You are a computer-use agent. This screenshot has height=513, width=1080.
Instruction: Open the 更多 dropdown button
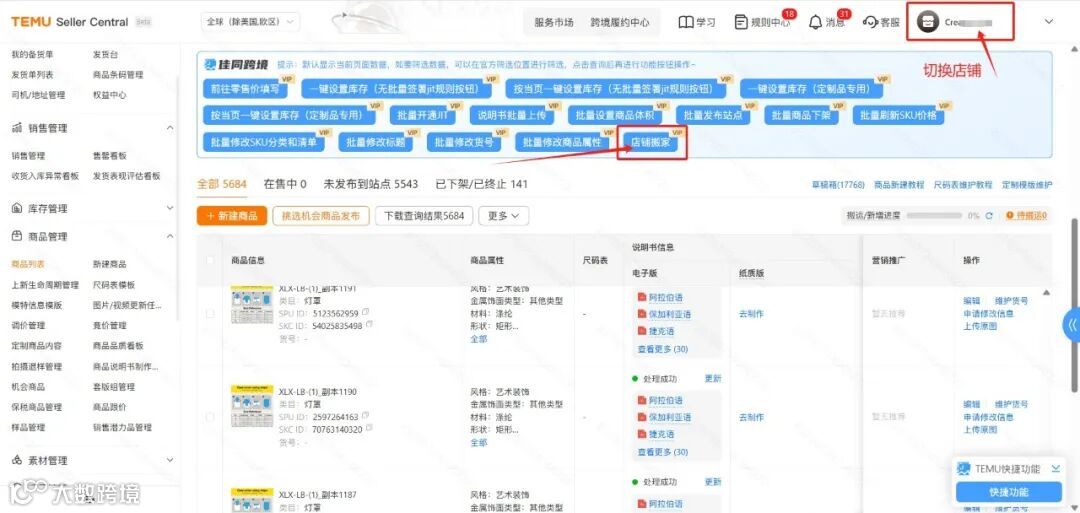(503, 216)
